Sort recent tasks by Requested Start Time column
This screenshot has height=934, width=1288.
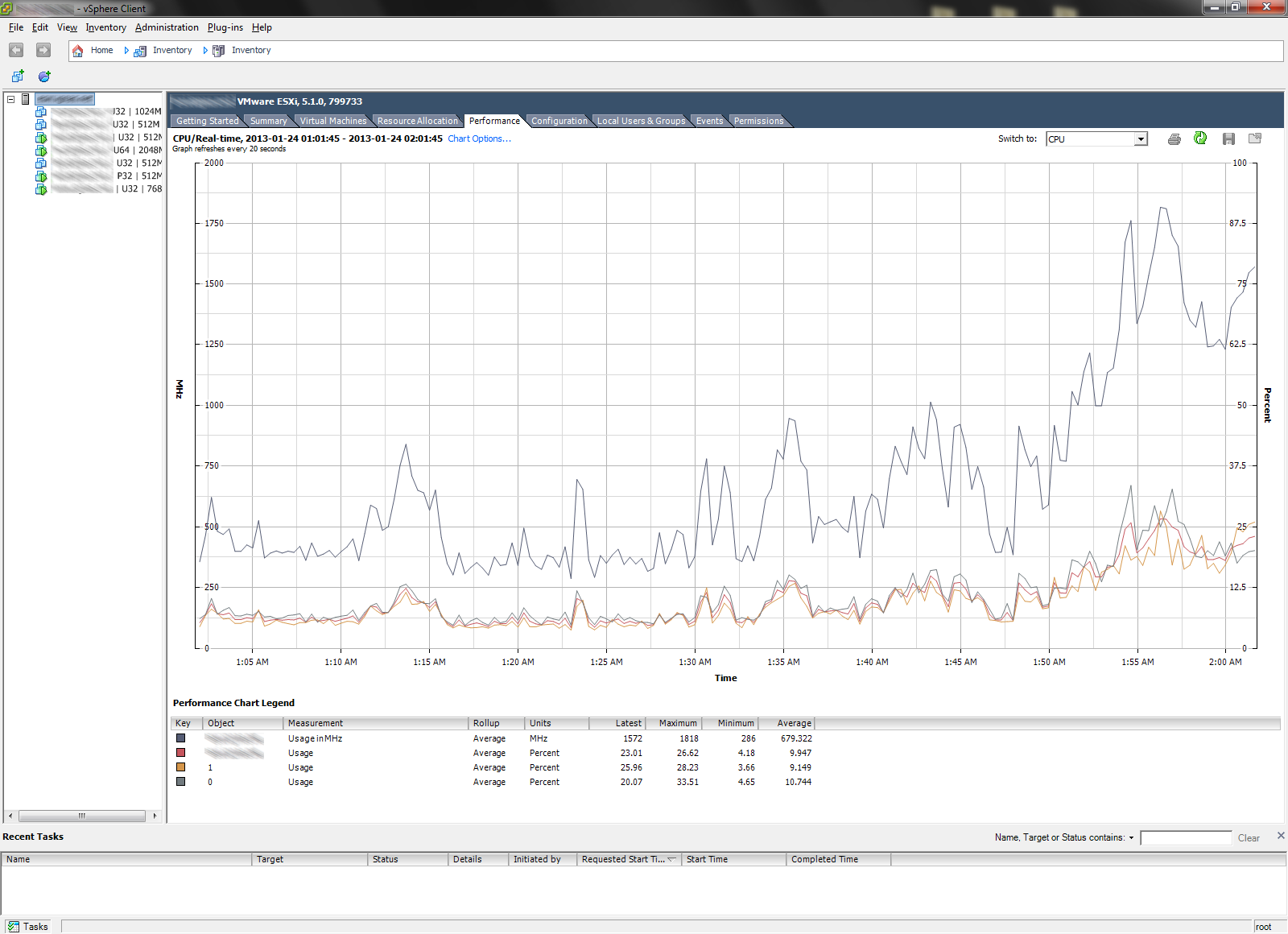click(x=630, y=859)
